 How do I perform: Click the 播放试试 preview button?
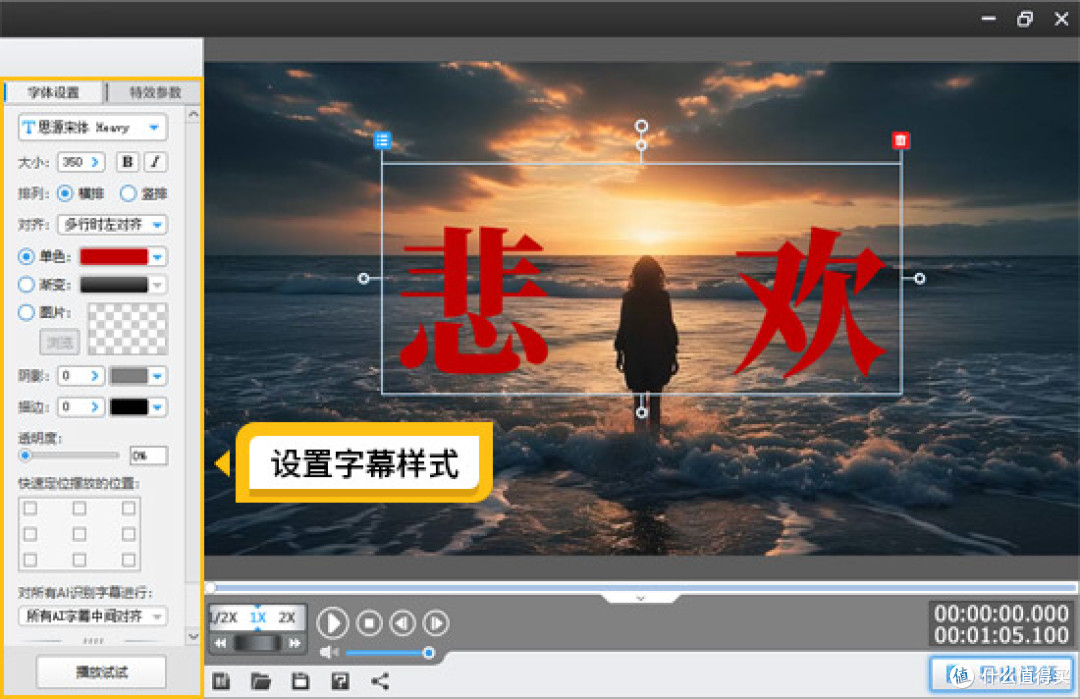pyautogui.click(x=101, y=672)
